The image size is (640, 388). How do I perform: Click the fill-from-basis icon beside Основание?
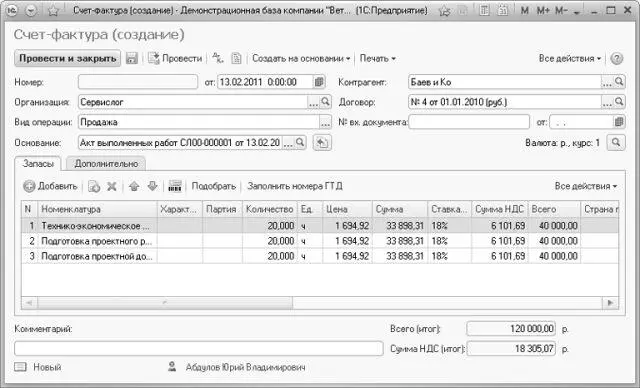[322, 143]
